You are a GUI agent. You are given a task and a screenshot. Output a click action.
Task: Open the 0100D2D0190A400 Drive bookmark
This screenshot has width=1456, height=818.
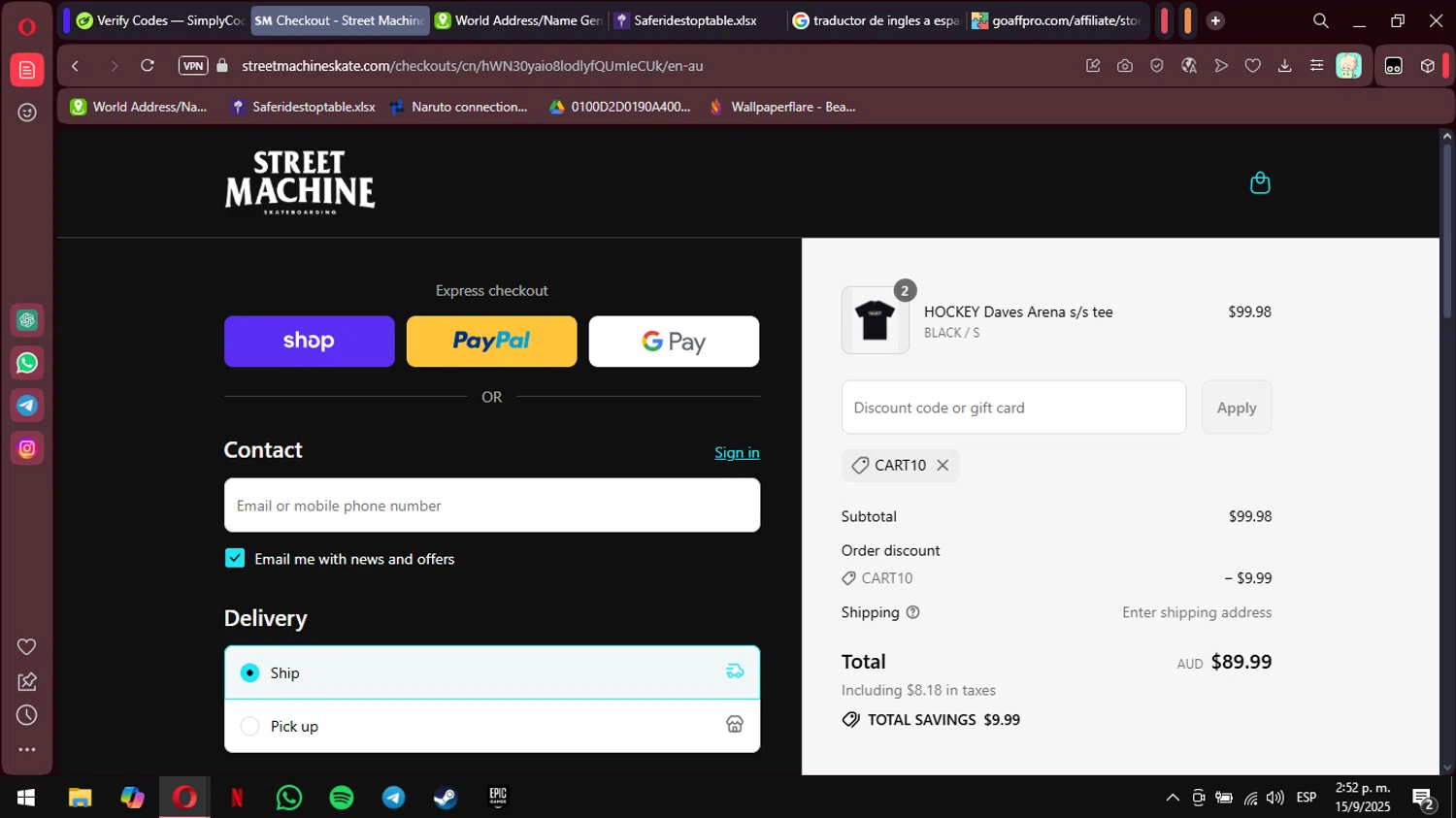(619, 107)
